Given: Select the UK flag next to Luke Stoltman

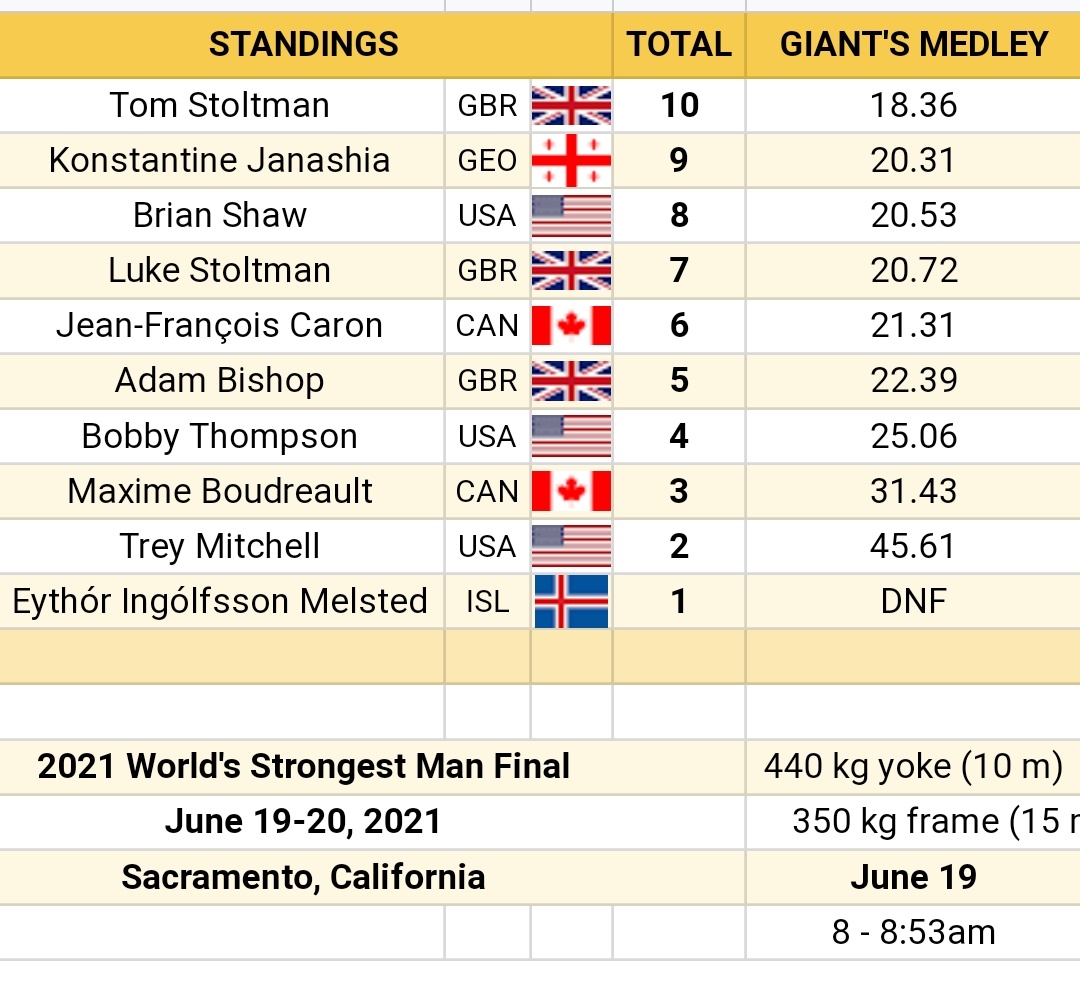Looking at the screenshot, I should (x=571, y=270).
